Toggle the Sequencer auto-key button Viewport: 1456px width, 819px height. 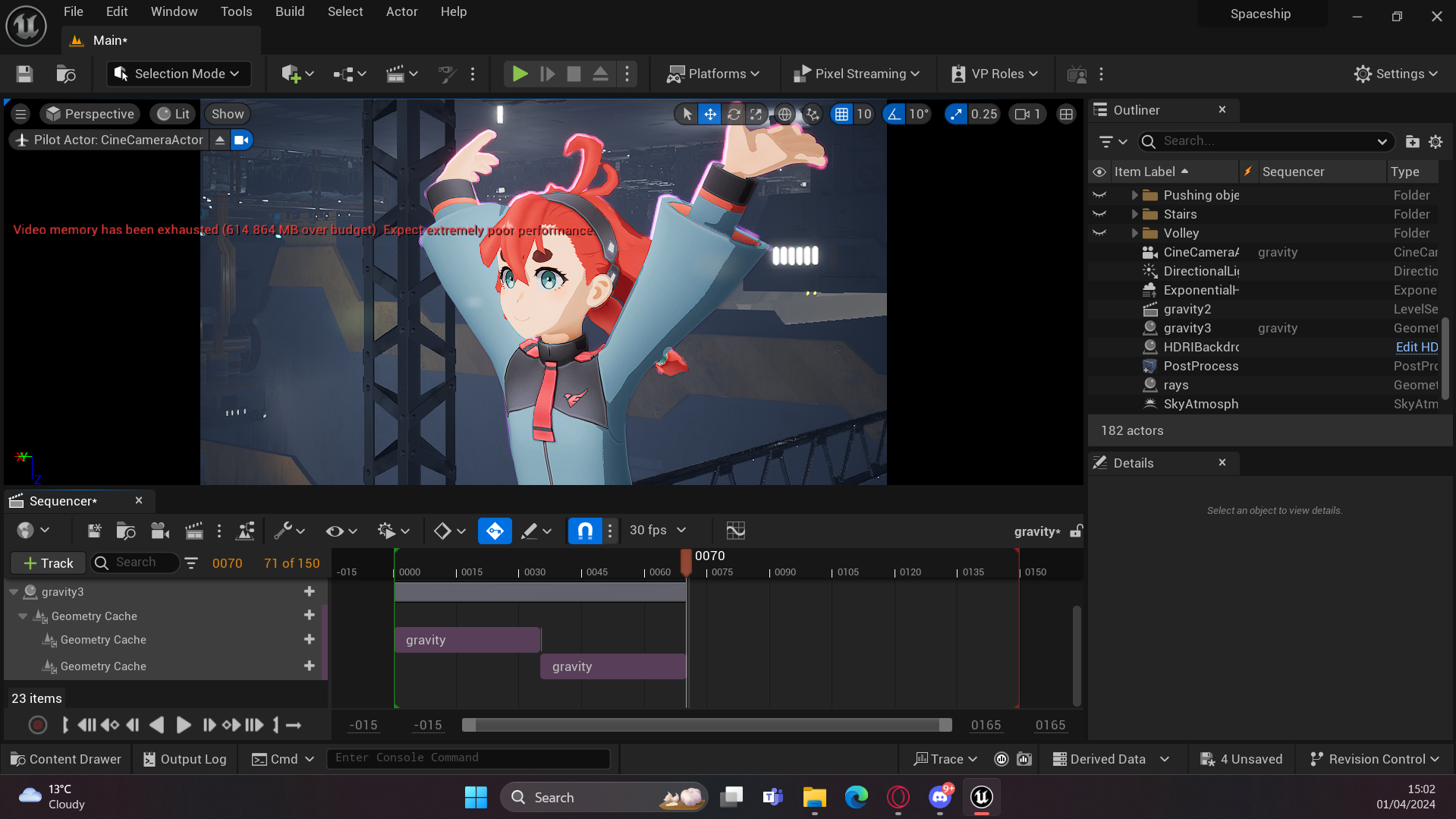point(495,531)
